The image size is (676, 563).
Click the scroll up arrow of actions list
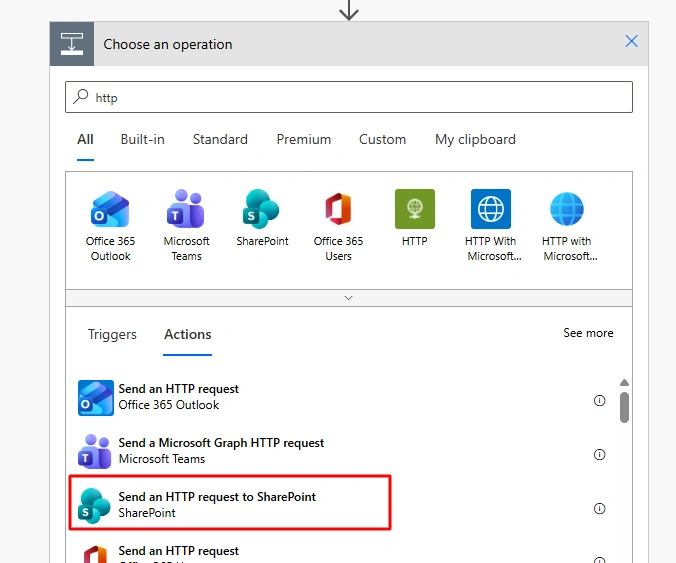624,382
